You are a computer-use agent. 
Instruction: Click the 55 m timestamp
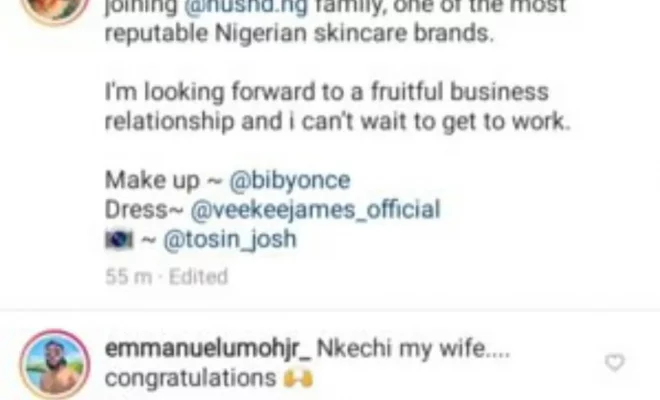126,277
